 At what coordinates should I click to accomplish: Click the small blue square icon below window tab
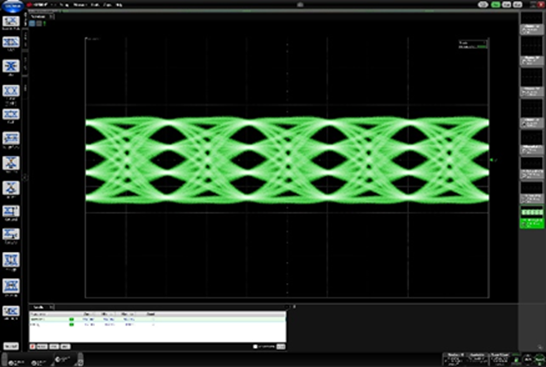click(32, 23)
